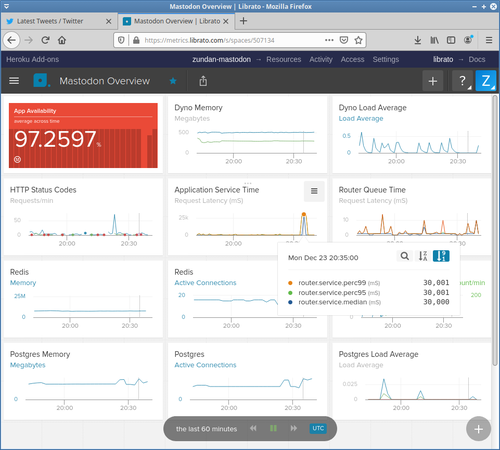Click orange peak marker on Application Service Time

click(304, 214)
